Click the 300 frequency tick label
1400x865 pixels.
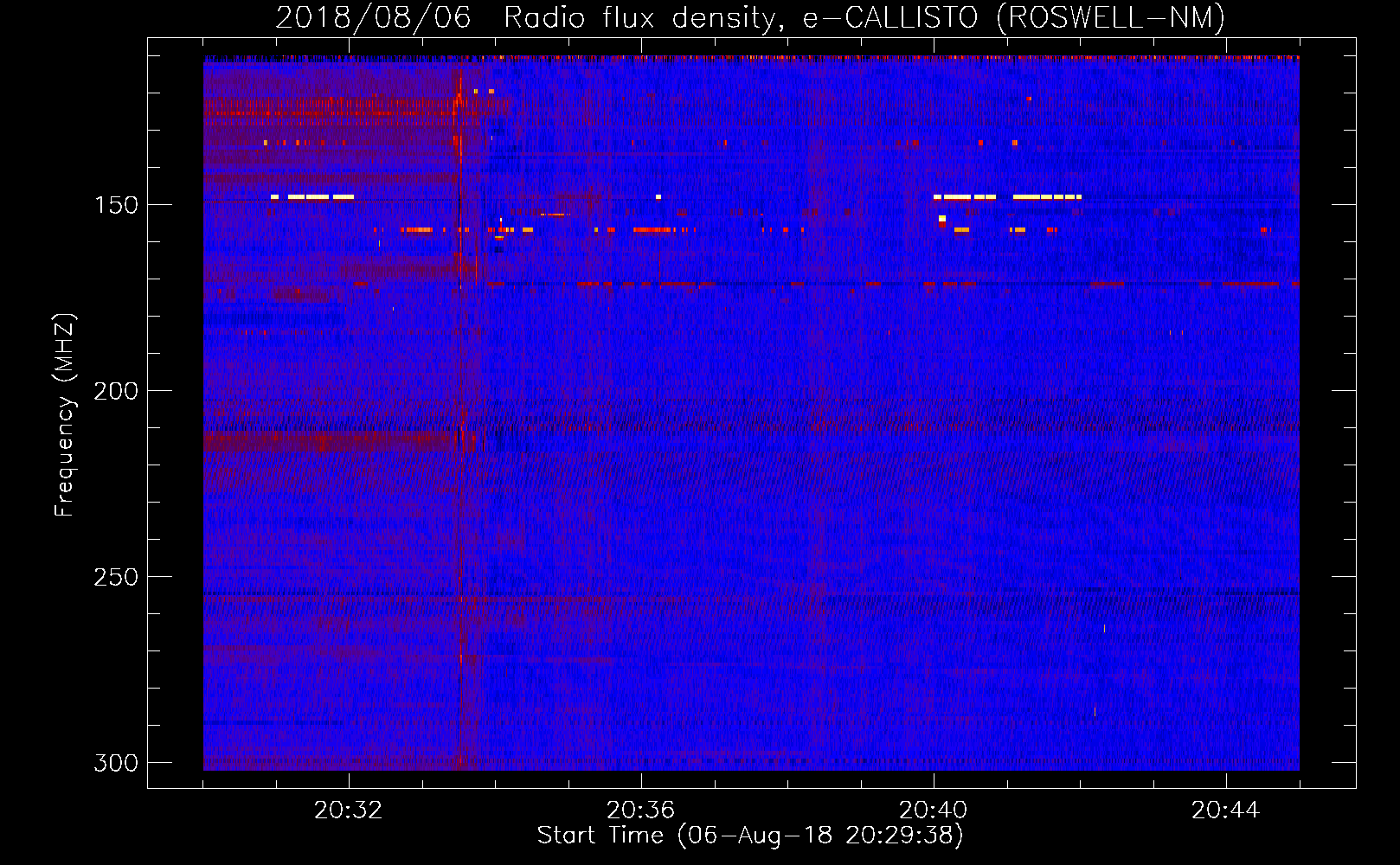(x=115, y=763)
